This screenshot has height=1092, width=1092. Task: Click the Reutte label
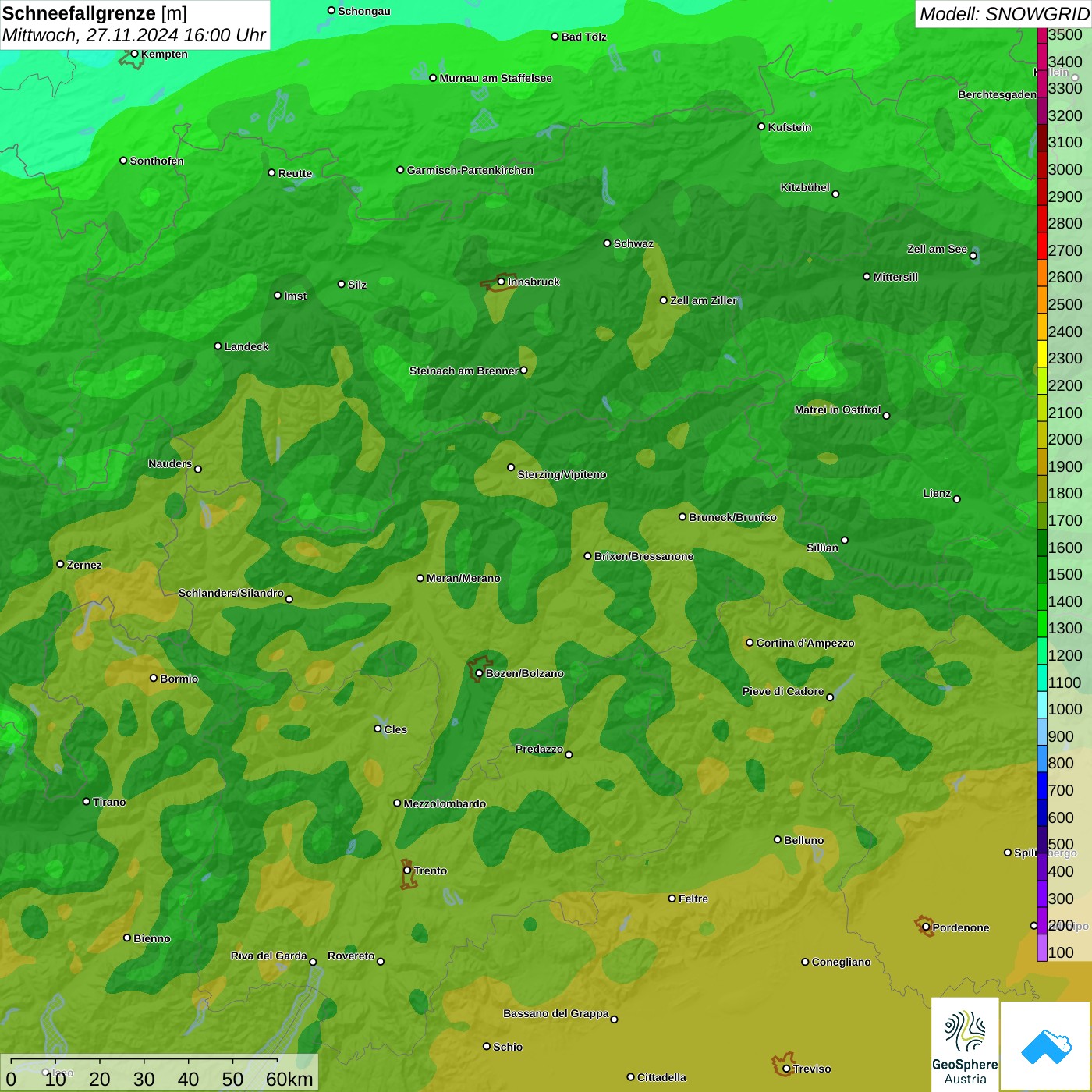pyautogui.click(x=295, y=173)
